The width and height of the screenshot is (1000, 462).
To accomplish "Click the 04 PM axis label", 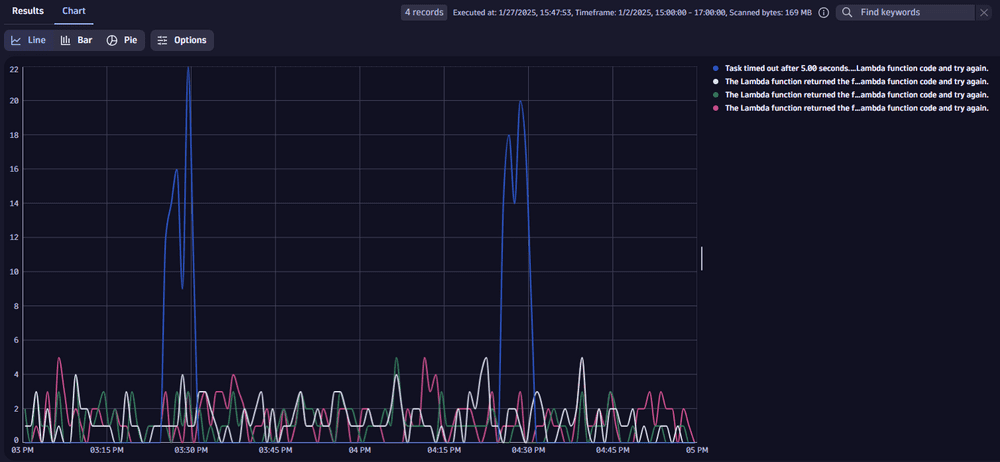I will (360, 451).
